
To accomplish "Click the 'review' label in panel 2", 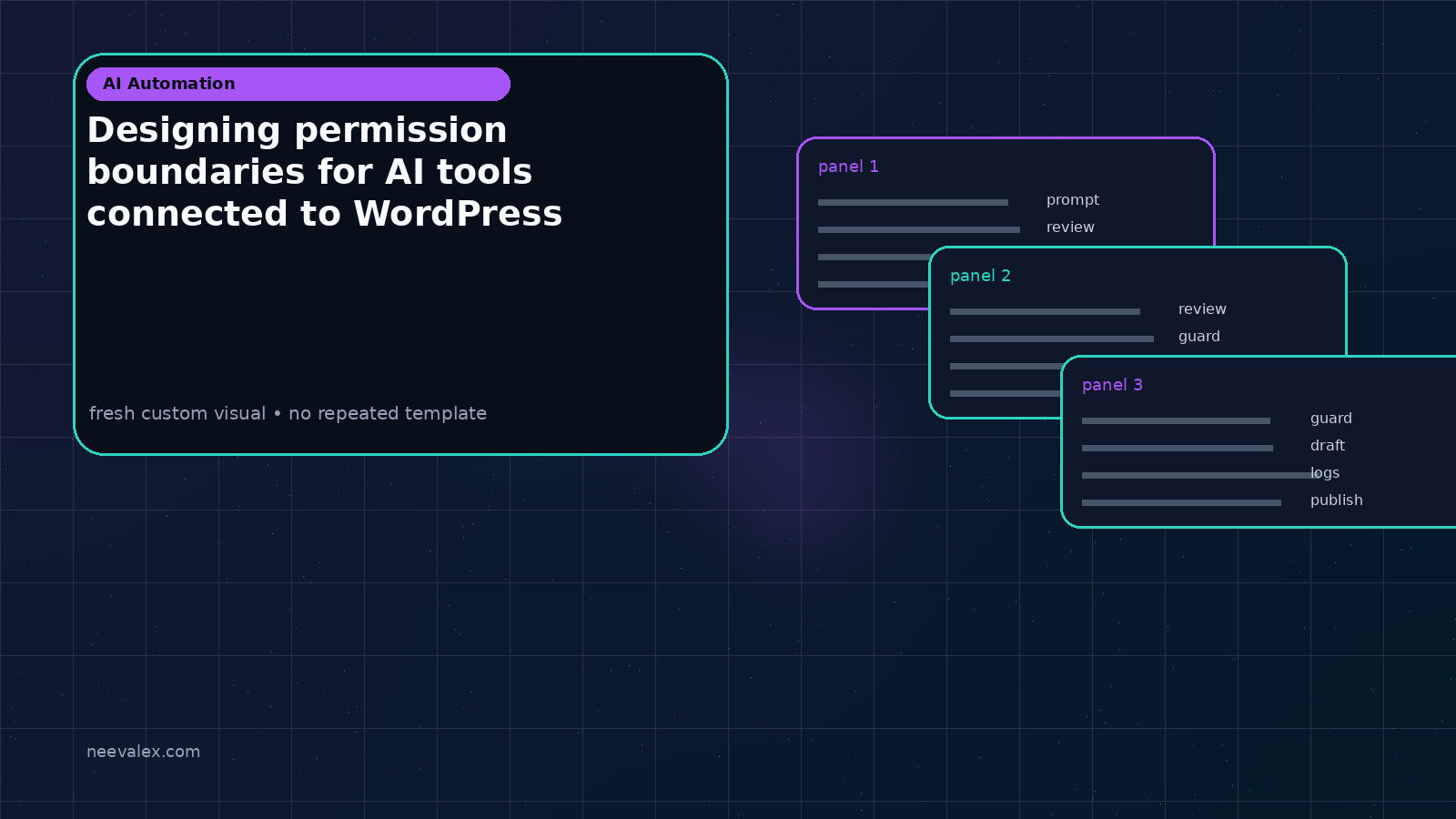I will pos(1202,309).
